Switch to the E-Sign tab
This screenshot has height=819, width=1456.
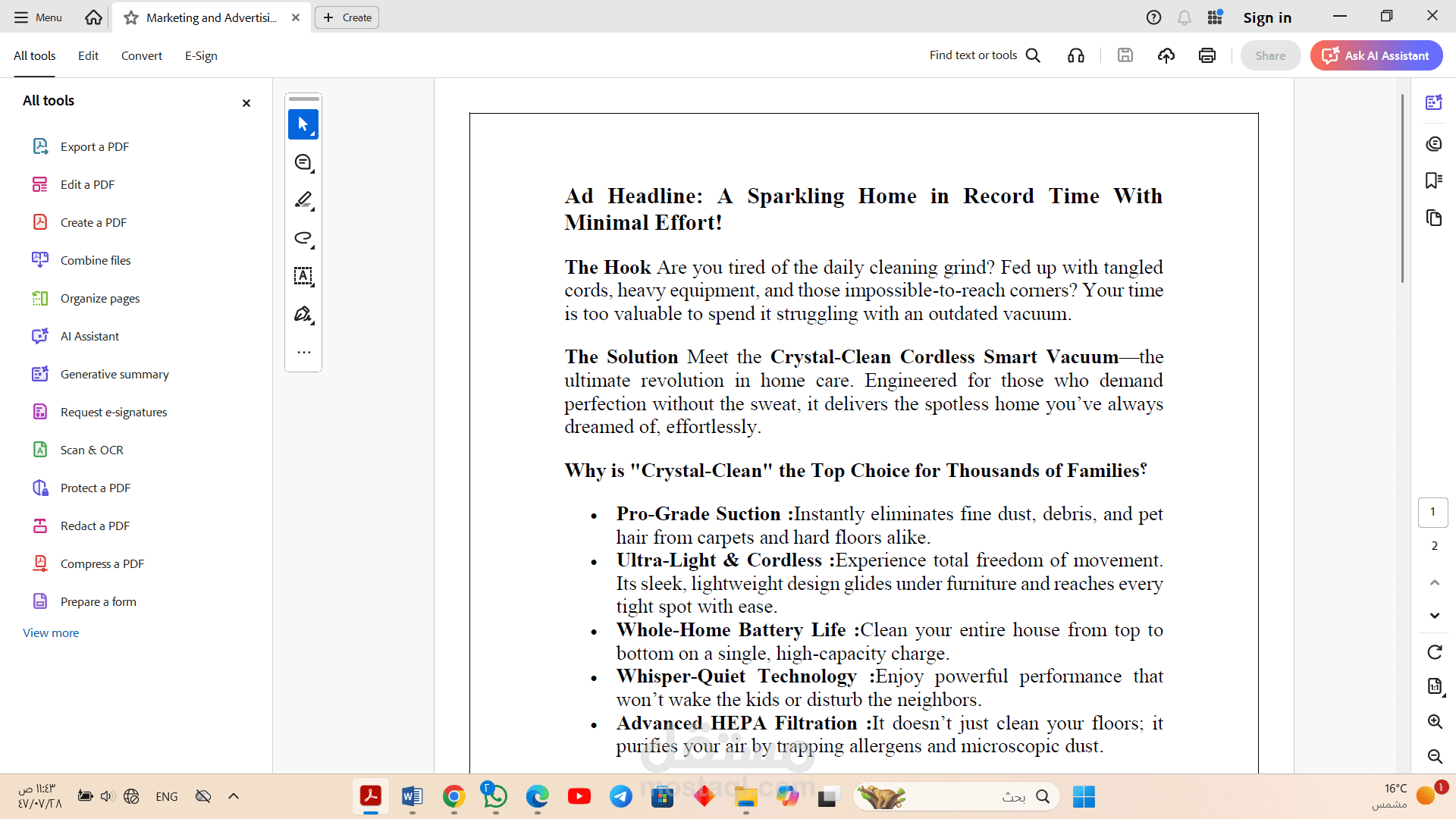click(x=201, y=55)
